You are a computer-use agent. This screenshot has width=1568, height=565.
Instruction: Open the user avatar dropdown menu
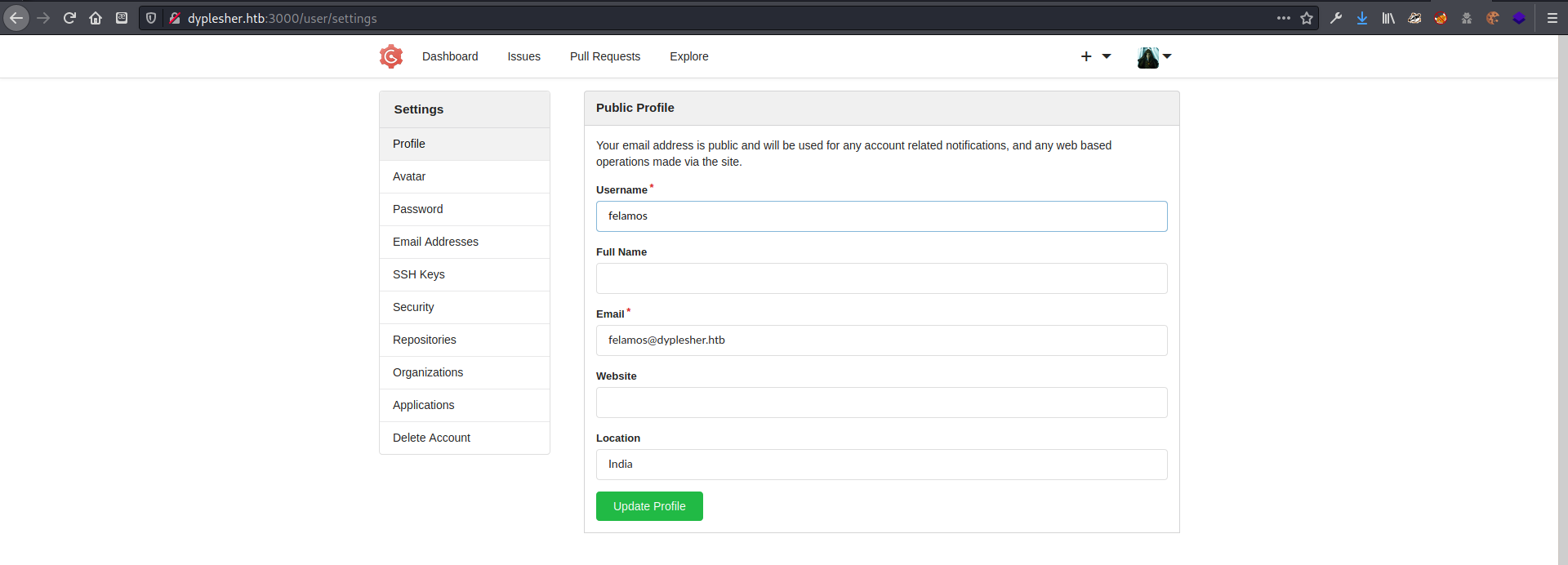1154,57
